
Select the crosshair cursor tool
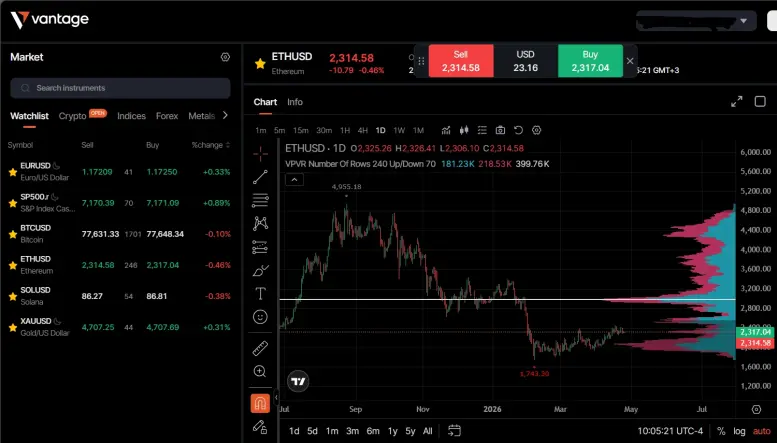pos(260,154)
